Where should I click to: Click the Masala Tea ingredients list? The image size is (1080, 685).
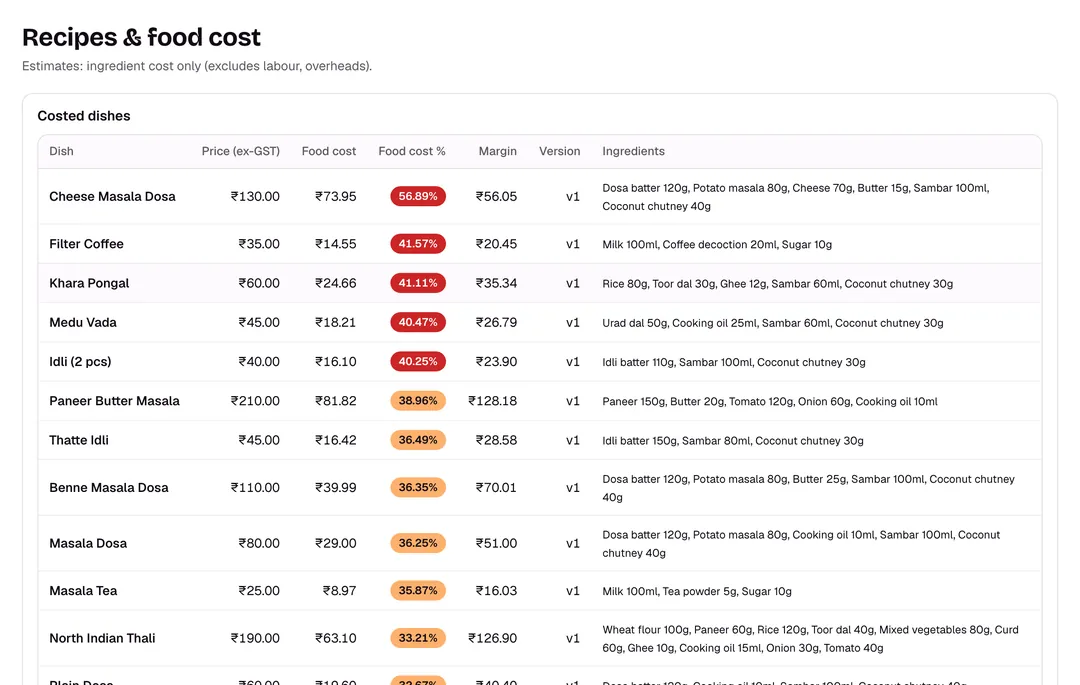(697, 592)
